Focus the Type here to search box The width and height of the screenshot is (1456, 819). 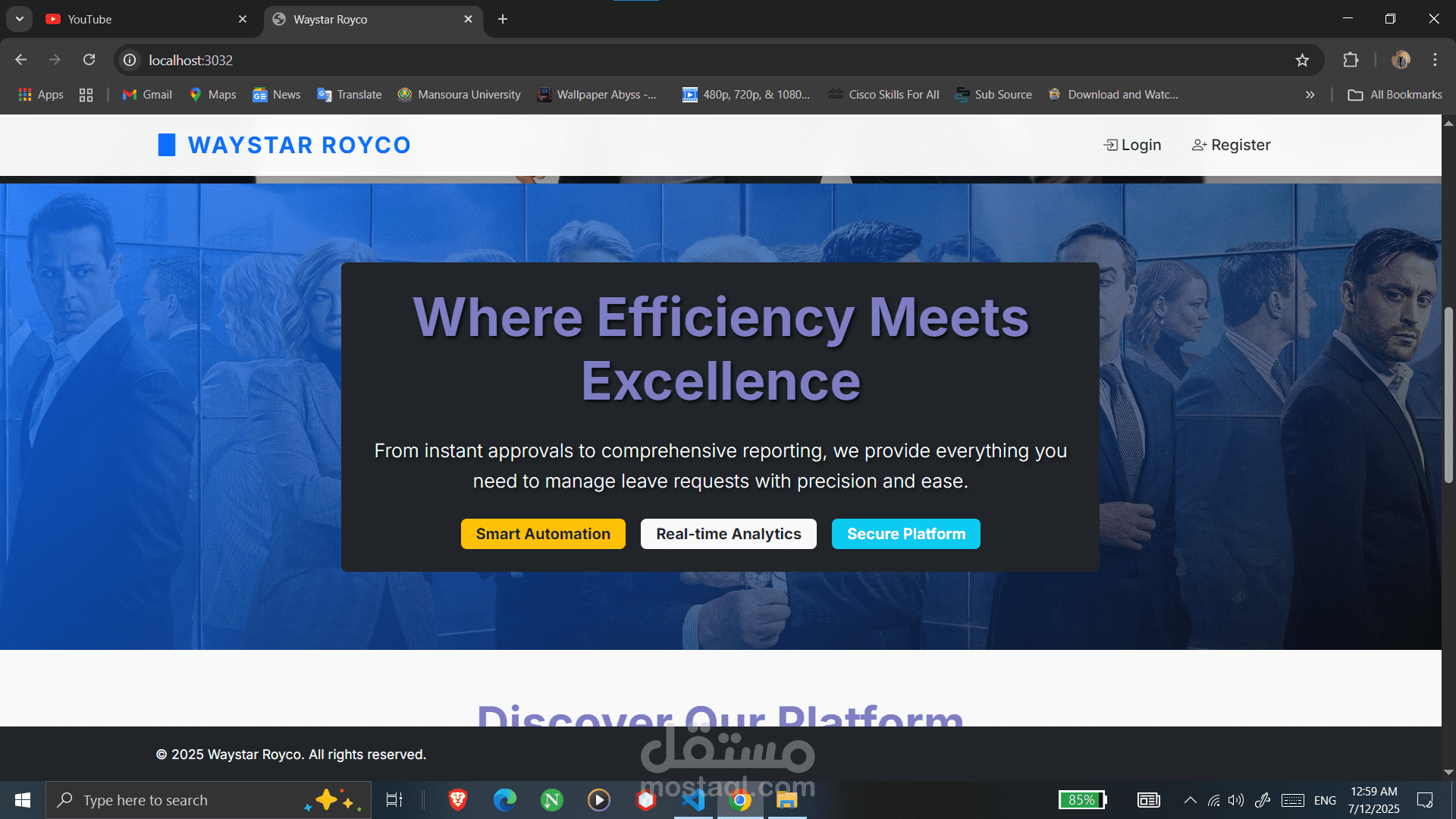tap(209, 800)
